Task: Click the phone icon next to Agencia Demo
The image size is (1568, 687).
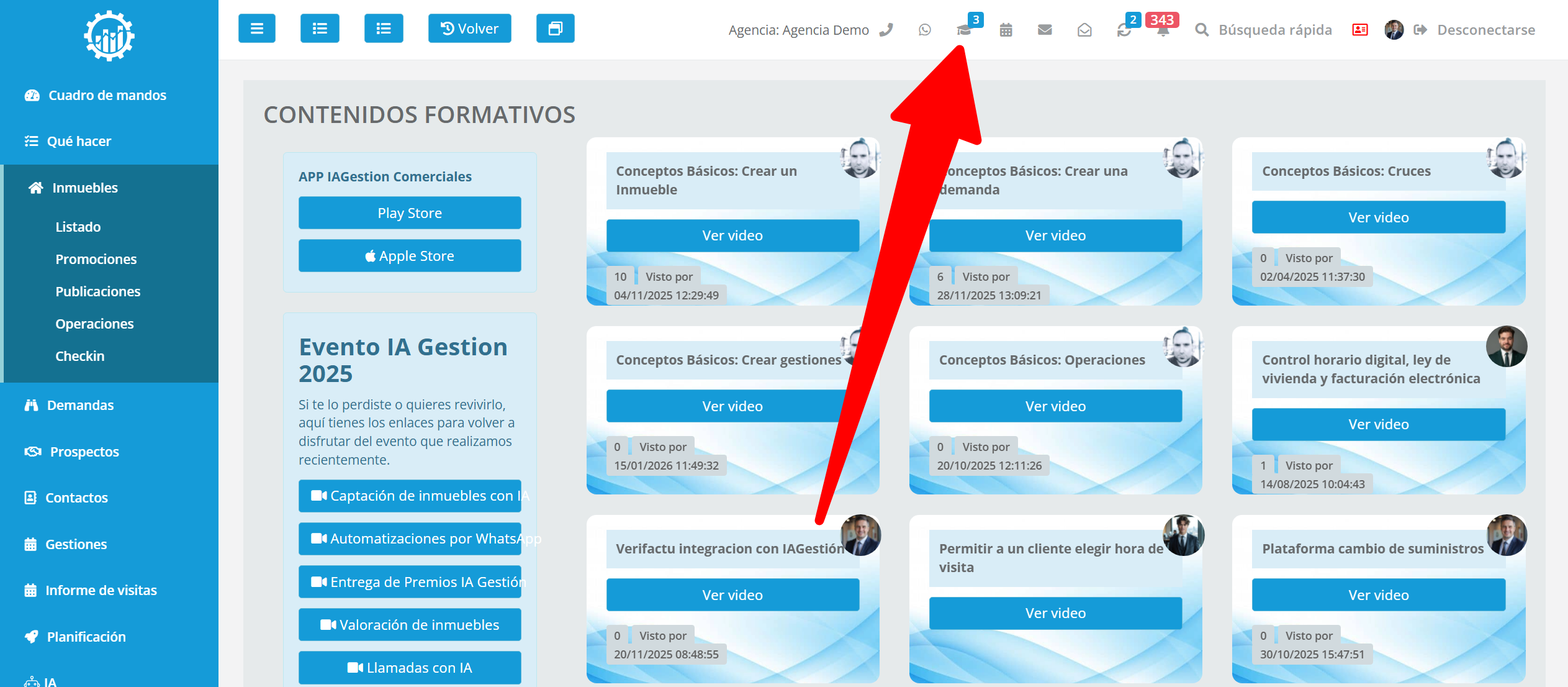Action: [886, 30]
